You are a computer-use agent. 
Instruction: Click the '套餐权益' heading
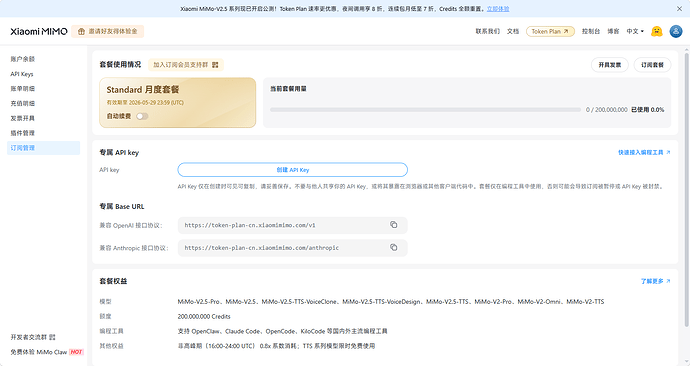tap(113, 281)
